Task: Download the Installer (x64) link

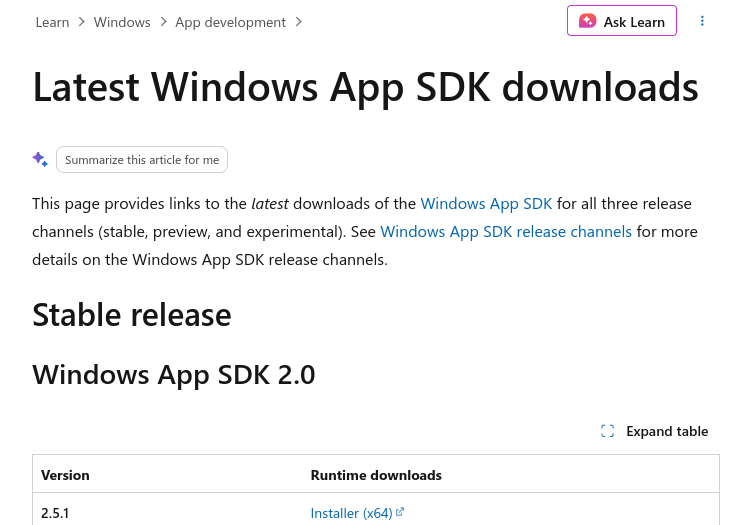Action: coord(351,513)
